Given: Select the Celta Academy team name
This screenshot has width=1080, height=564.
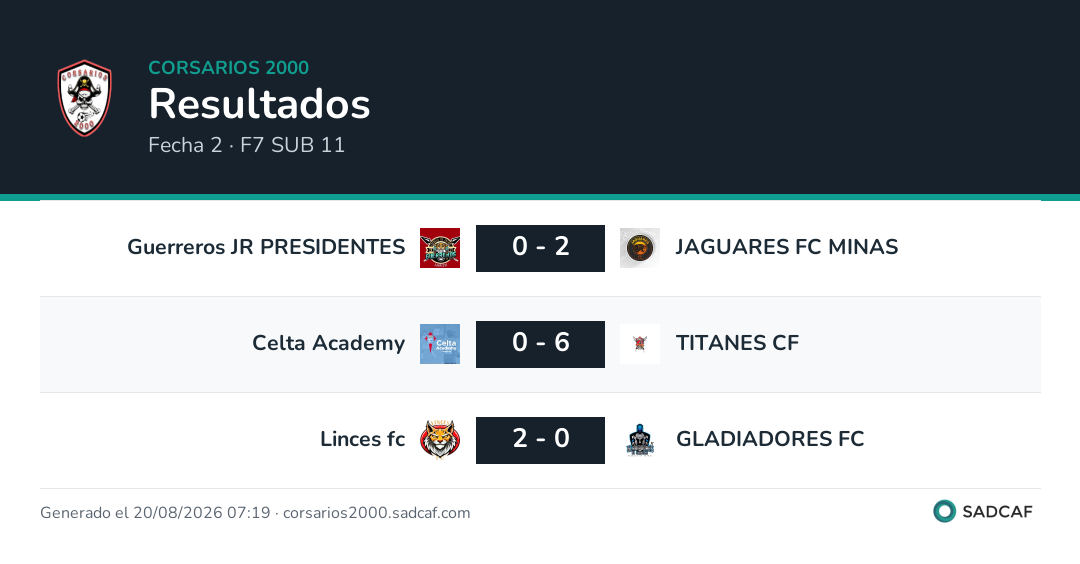Looking at the screenshot, I should [329, 343].
